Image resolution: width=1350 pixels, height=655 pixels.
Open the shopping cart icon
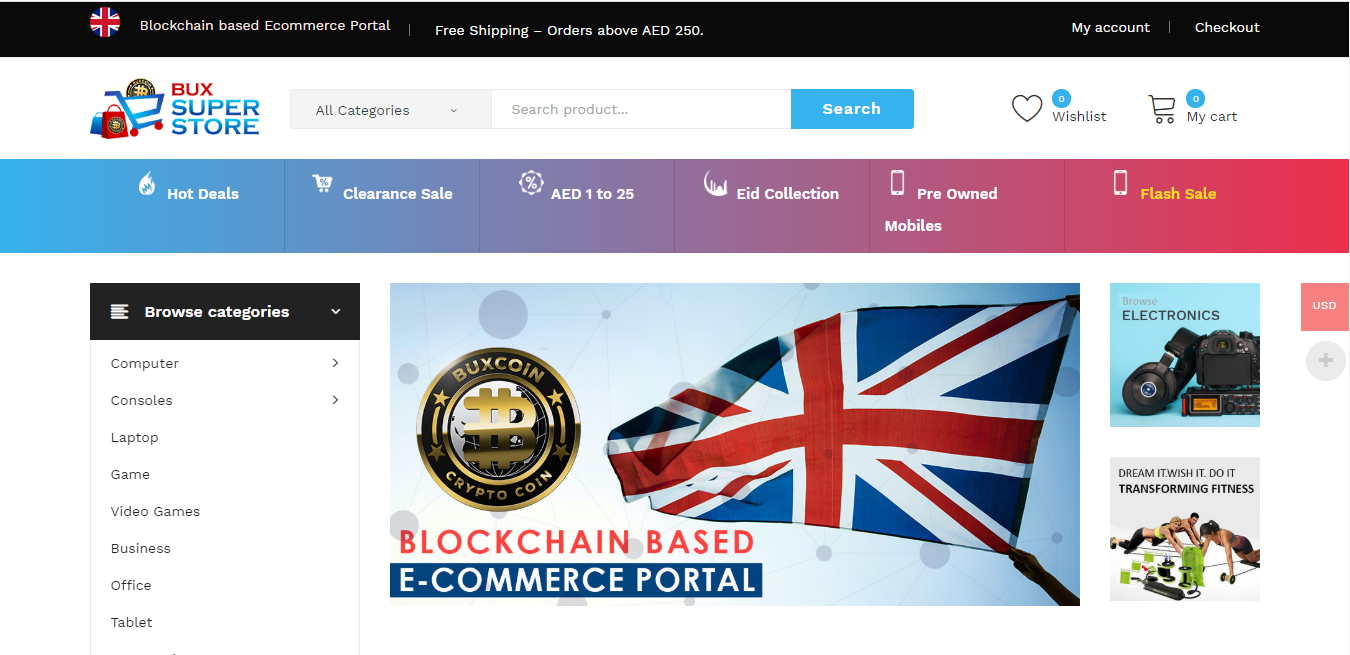pyautogui.click(x=1162, y=109)
